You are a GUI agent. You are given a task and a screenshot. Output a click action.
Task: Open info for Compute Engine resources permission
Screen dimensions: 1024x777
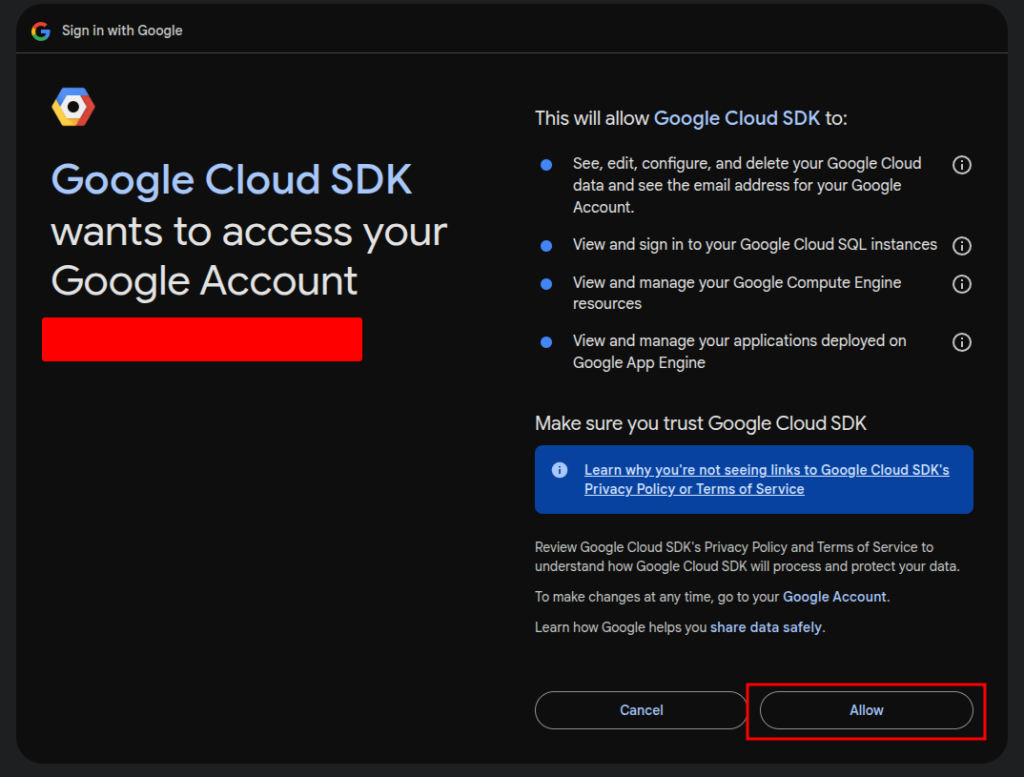[961, 284]
